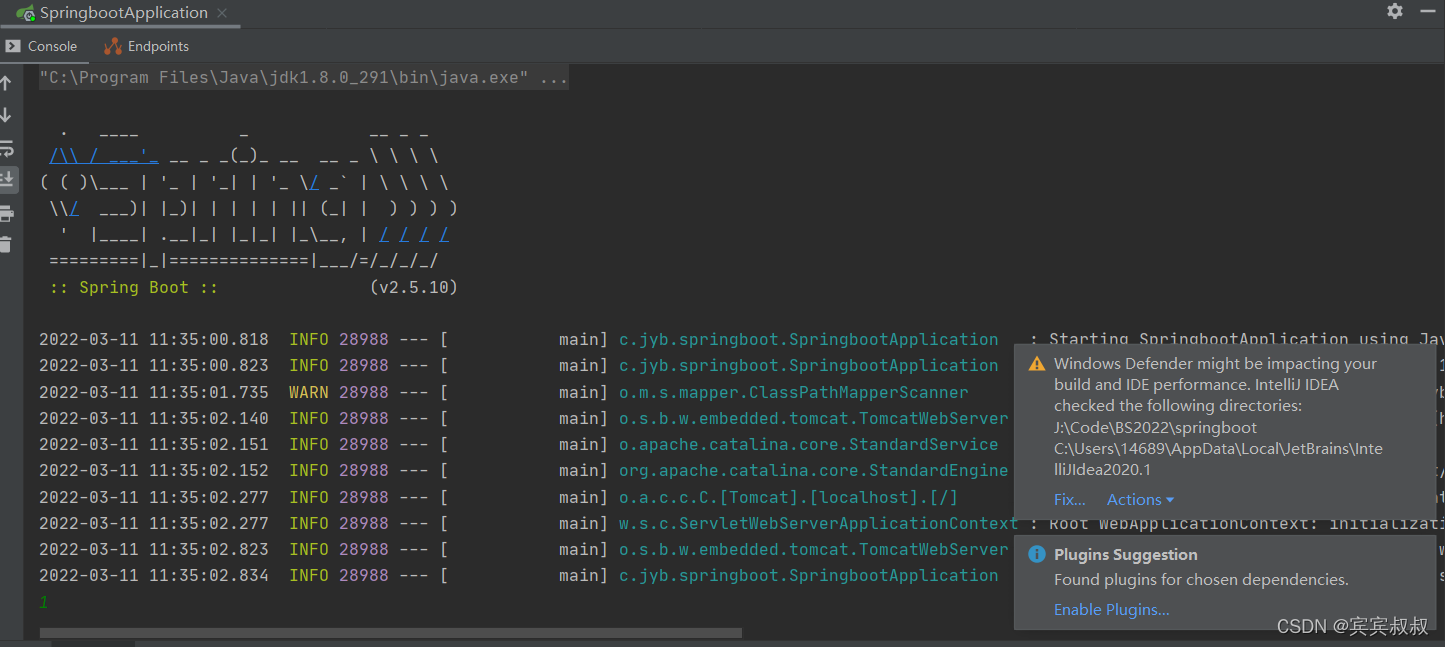The image size is (1445, 647).
Task: Click the Enable Plugins... link
Action: pos(1111,610)
